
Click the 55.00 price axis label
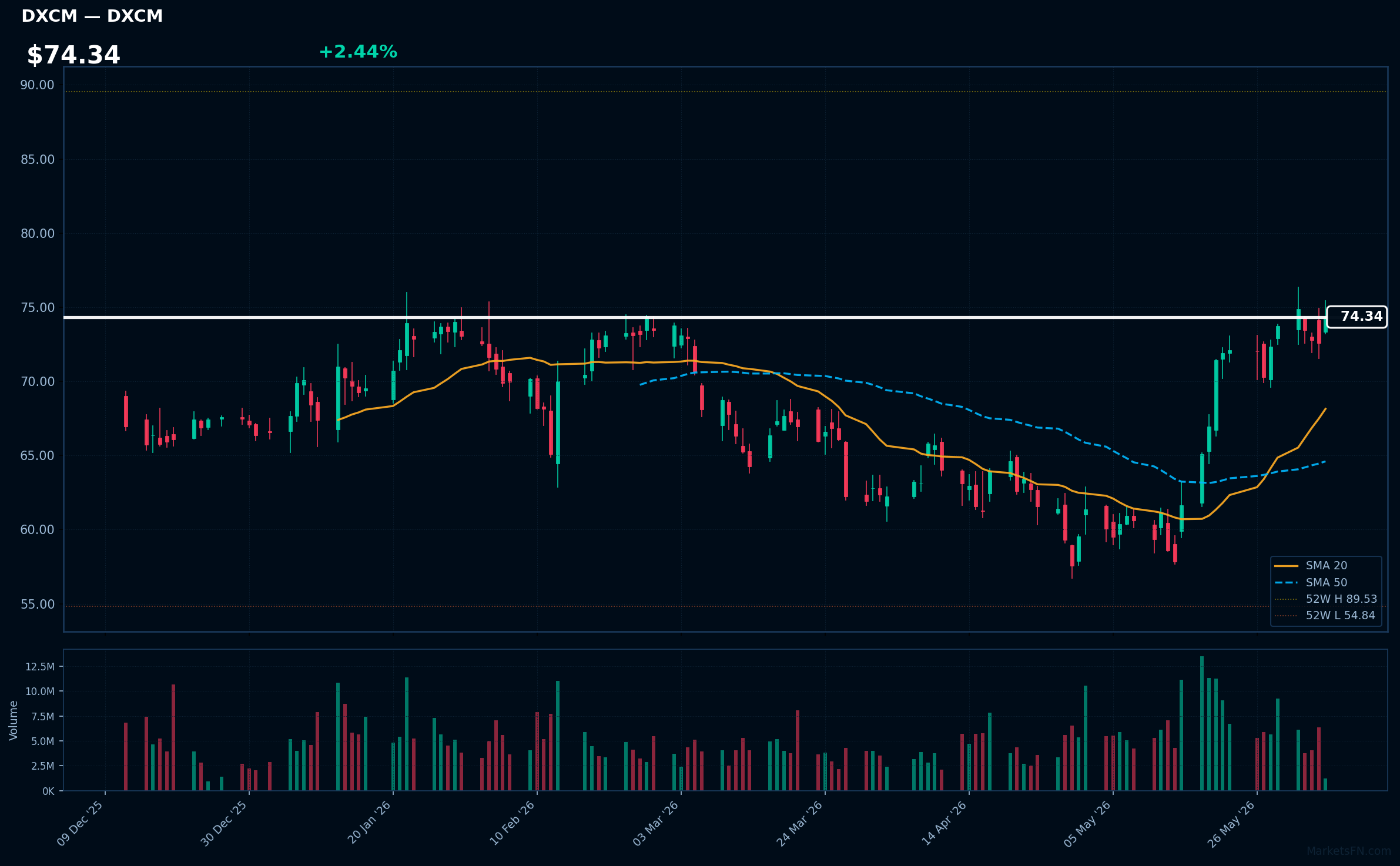(x=37, y=605)
